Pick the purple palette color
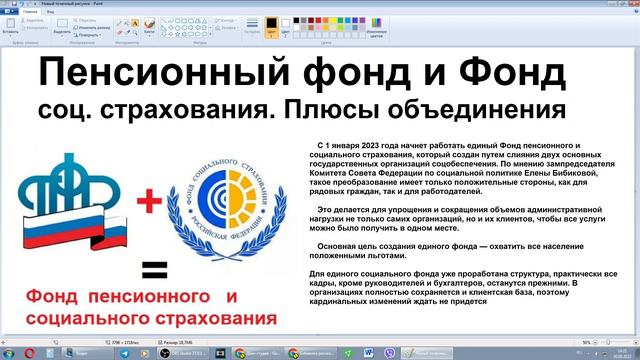This screenshot has height=360, width=640. click(362, 20)
